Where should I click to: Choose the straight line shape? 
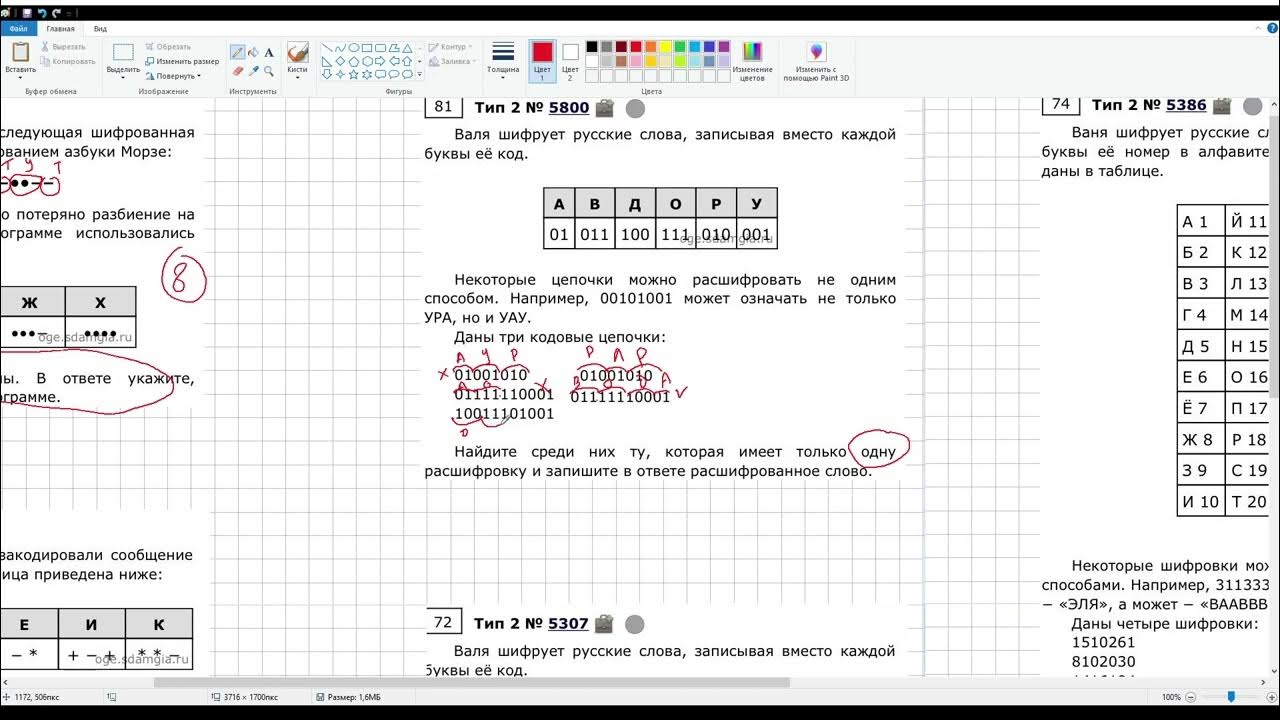(327, 48)
